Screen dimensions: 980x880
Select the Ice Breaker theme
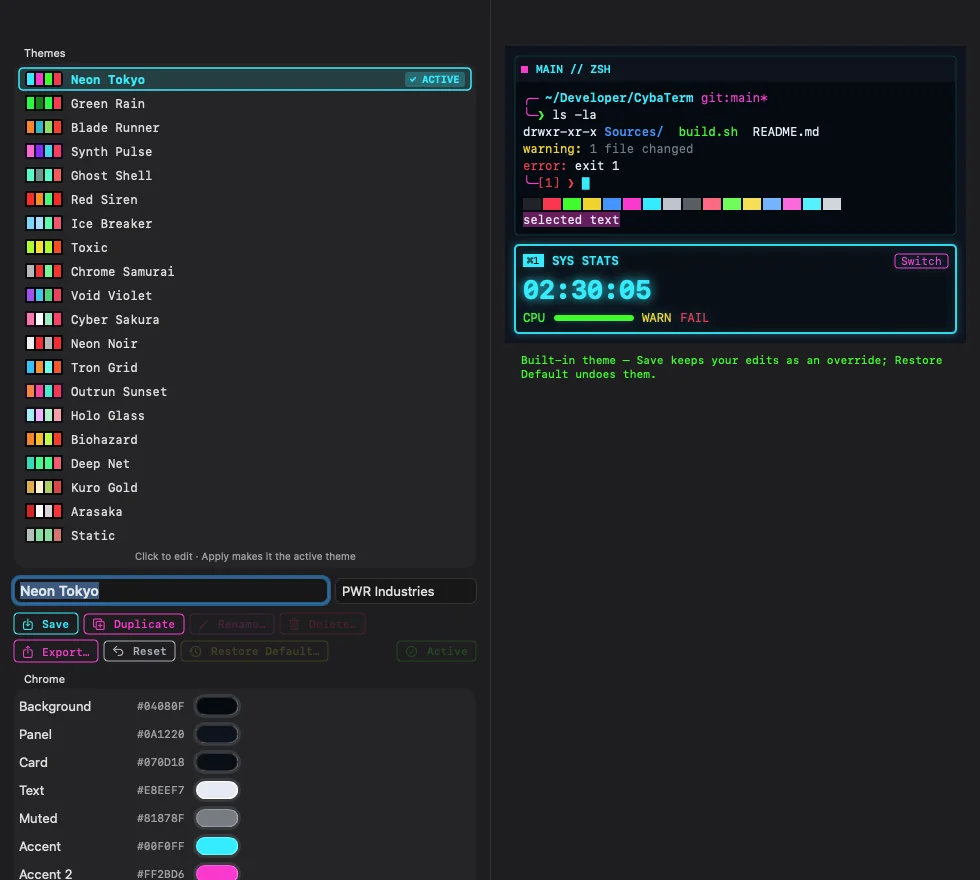point(244,224)
